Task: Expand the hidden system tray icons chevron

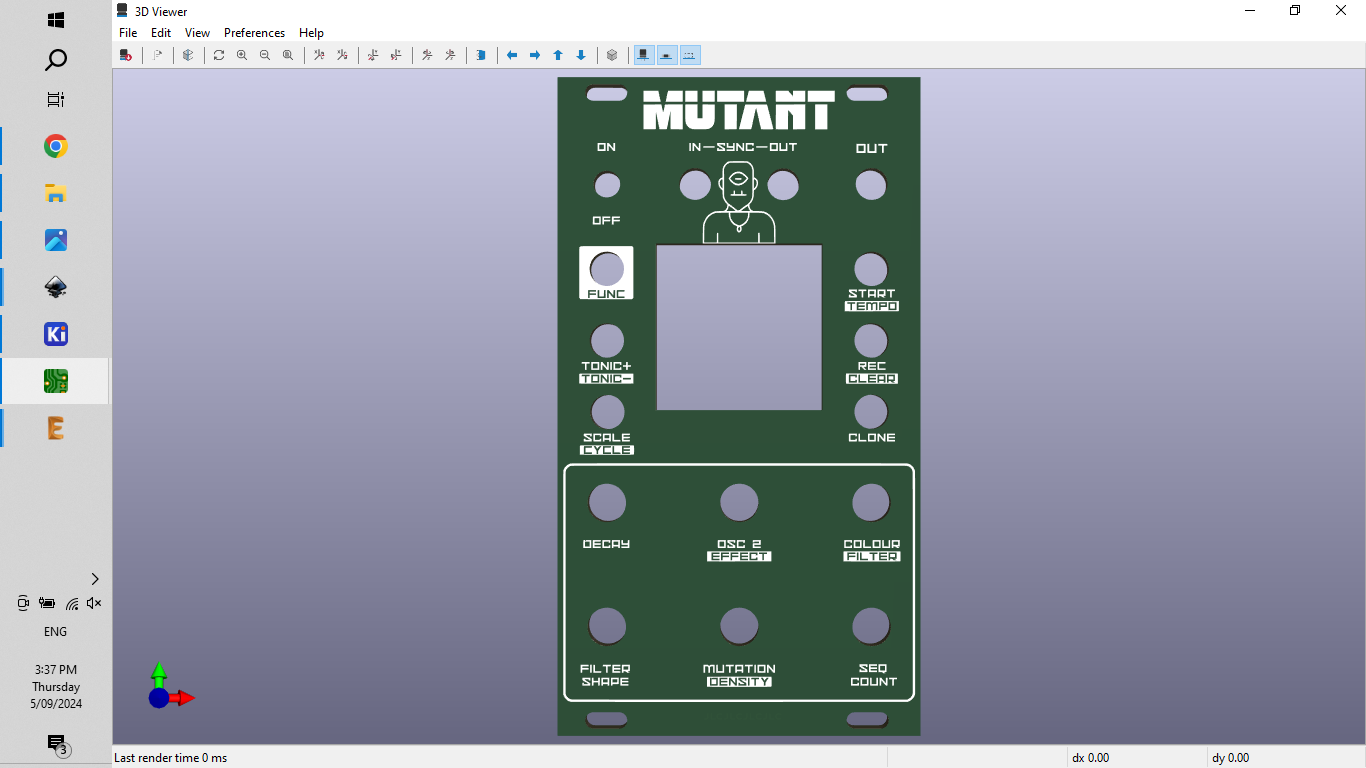Action: coord(93,578)
